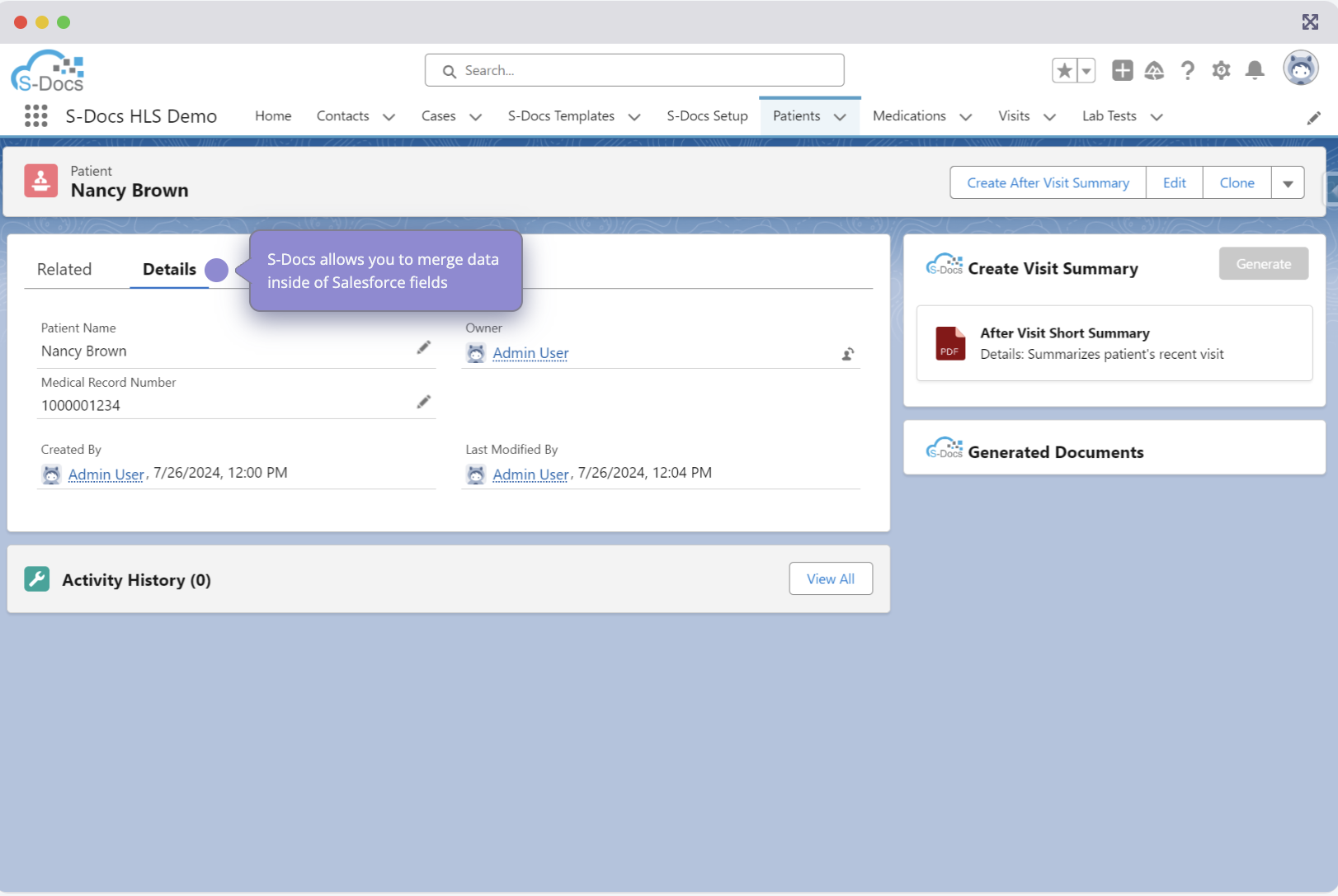Image resolution: width=1338 pixels, height=896 pixels.
Task: Click Create After Visit Summary button
Action: point(1048,183)
